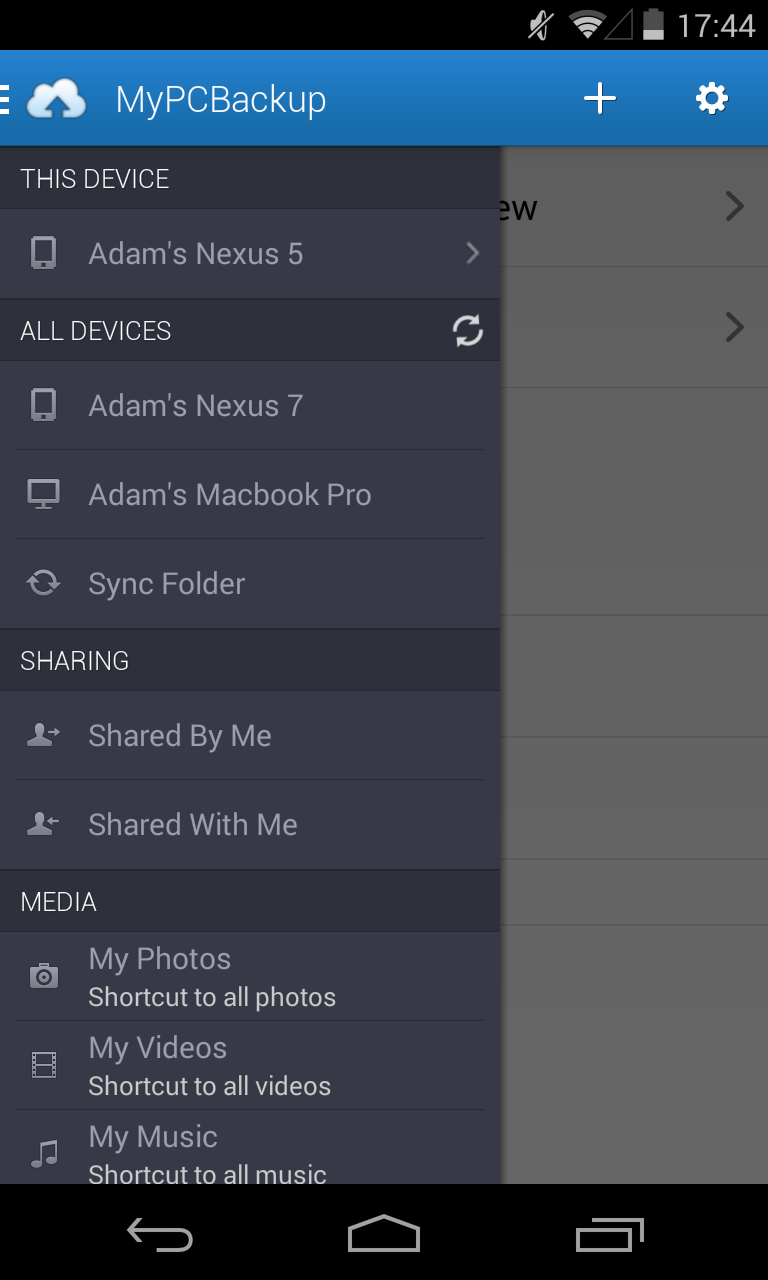Tap the recent apps button
The height and width of the screenshot is (1280, 768).
point(610,1235)
